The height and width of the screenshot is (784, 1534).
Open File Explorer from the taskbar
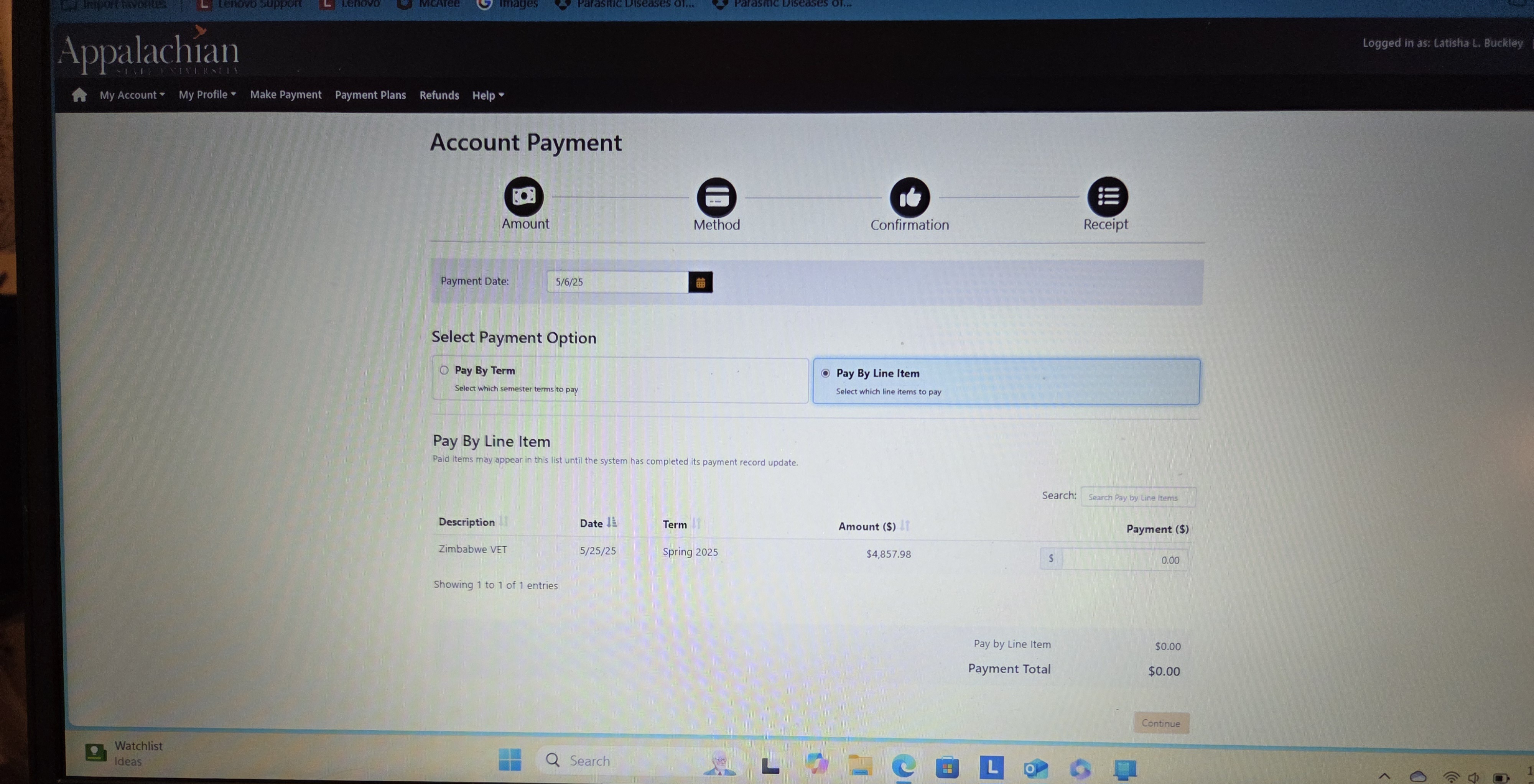tap(860, 766)
